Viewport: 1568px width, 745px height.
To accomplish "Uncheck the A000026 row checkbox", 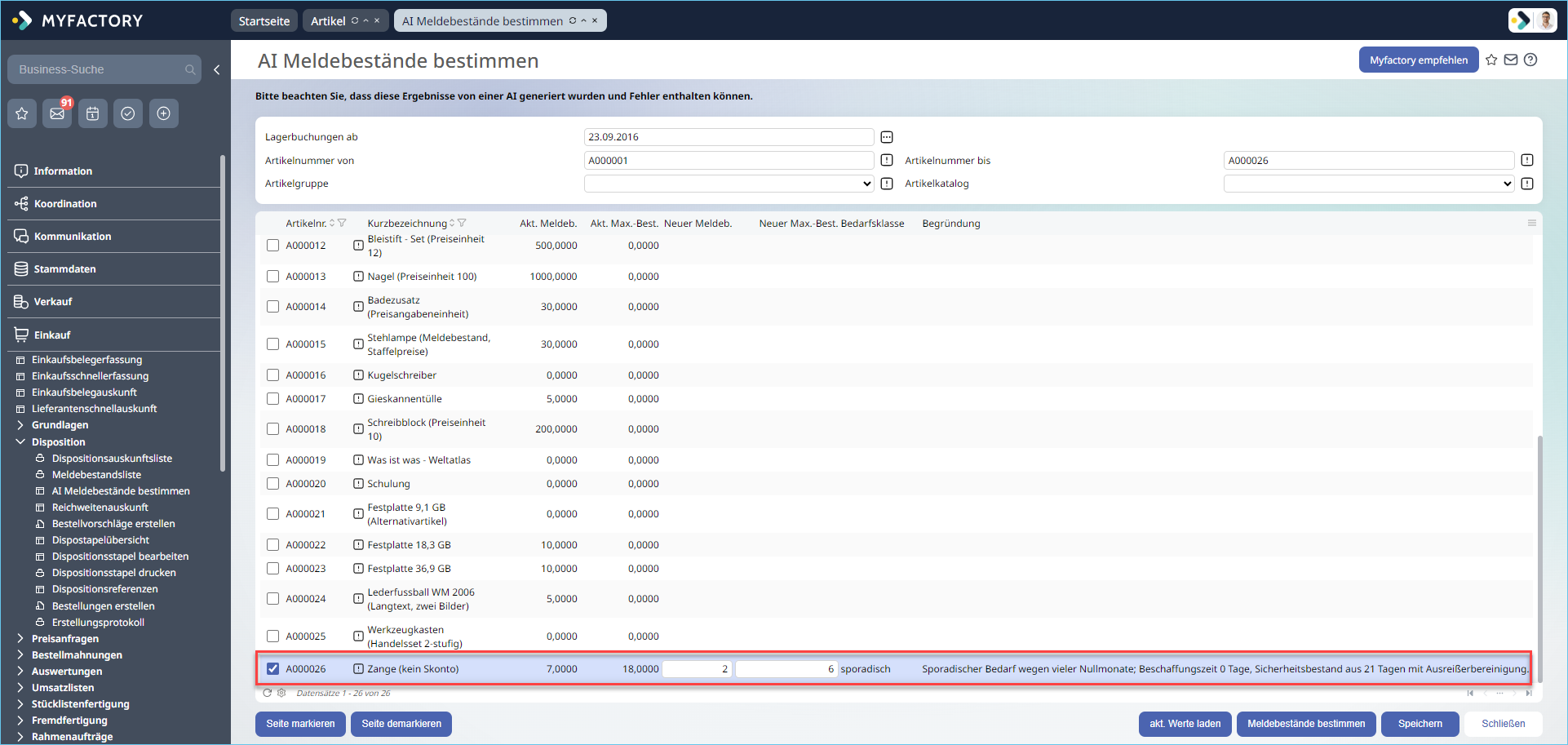I will [x=272, y=669].
